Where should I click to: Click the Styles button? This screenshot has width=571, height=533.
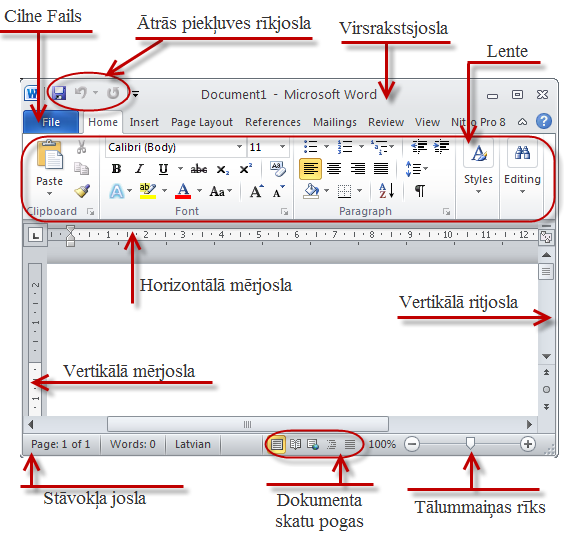click(478, 167)
